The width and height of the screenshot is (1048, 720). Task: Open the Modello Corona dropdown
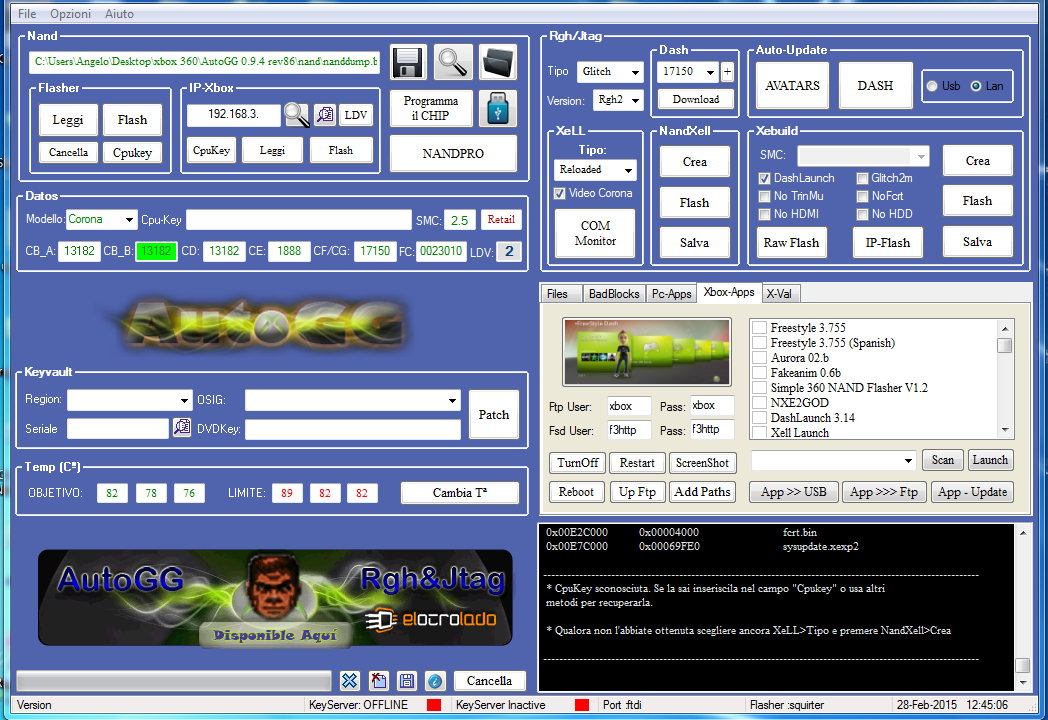click(129, 219)
